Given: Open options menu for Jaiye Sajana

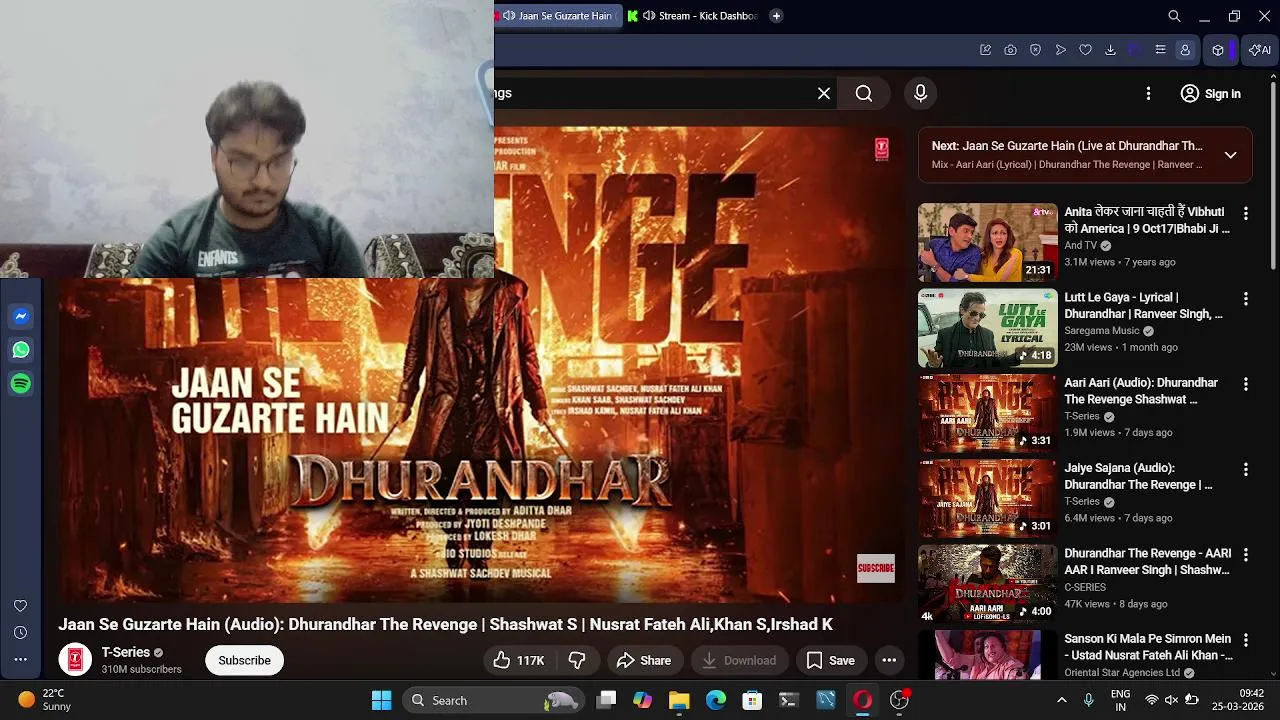Looking at the screenshot, I should [x=1245, y=469].
